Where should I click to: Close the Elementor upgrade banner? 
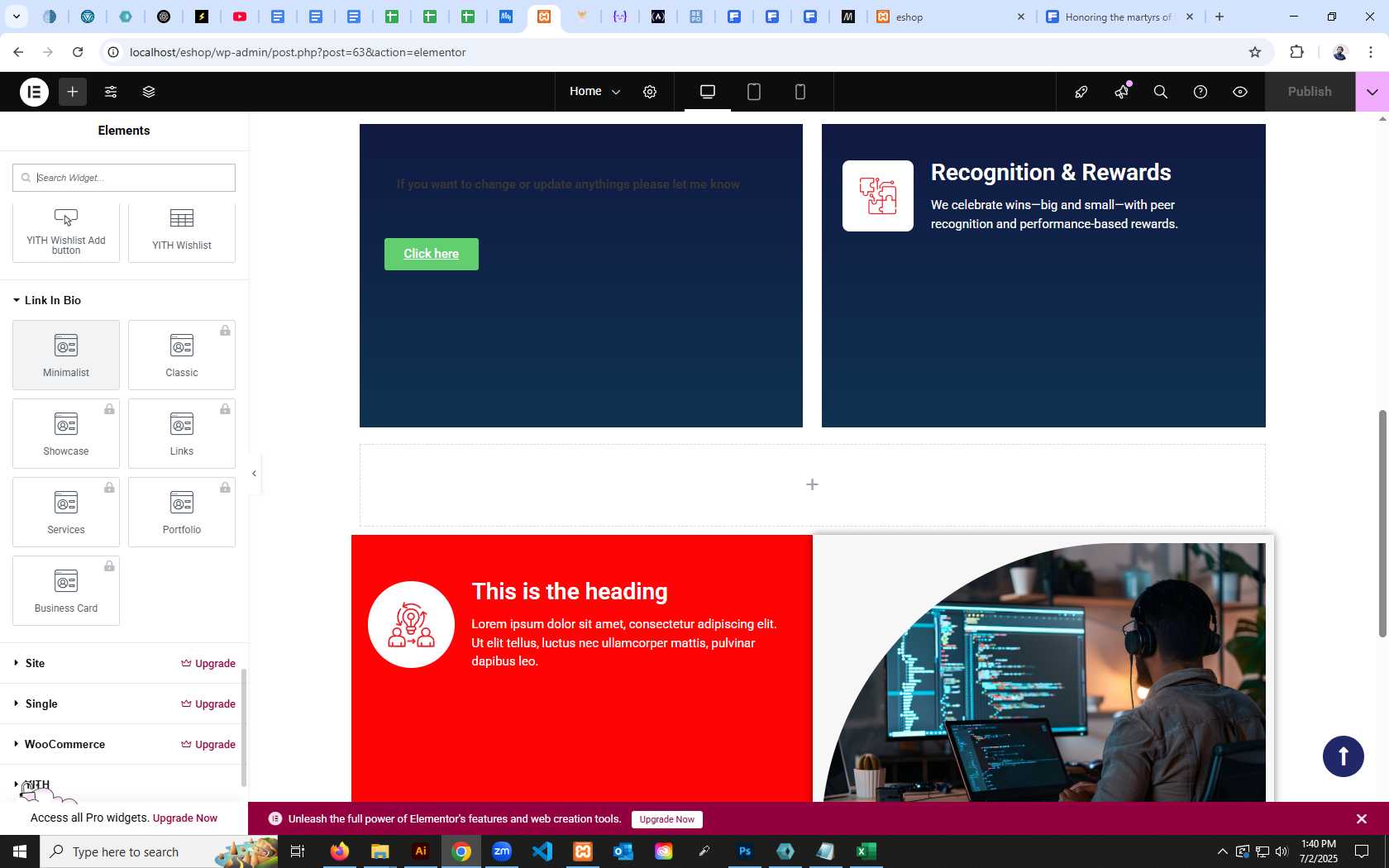click(x=1362, y=819)
